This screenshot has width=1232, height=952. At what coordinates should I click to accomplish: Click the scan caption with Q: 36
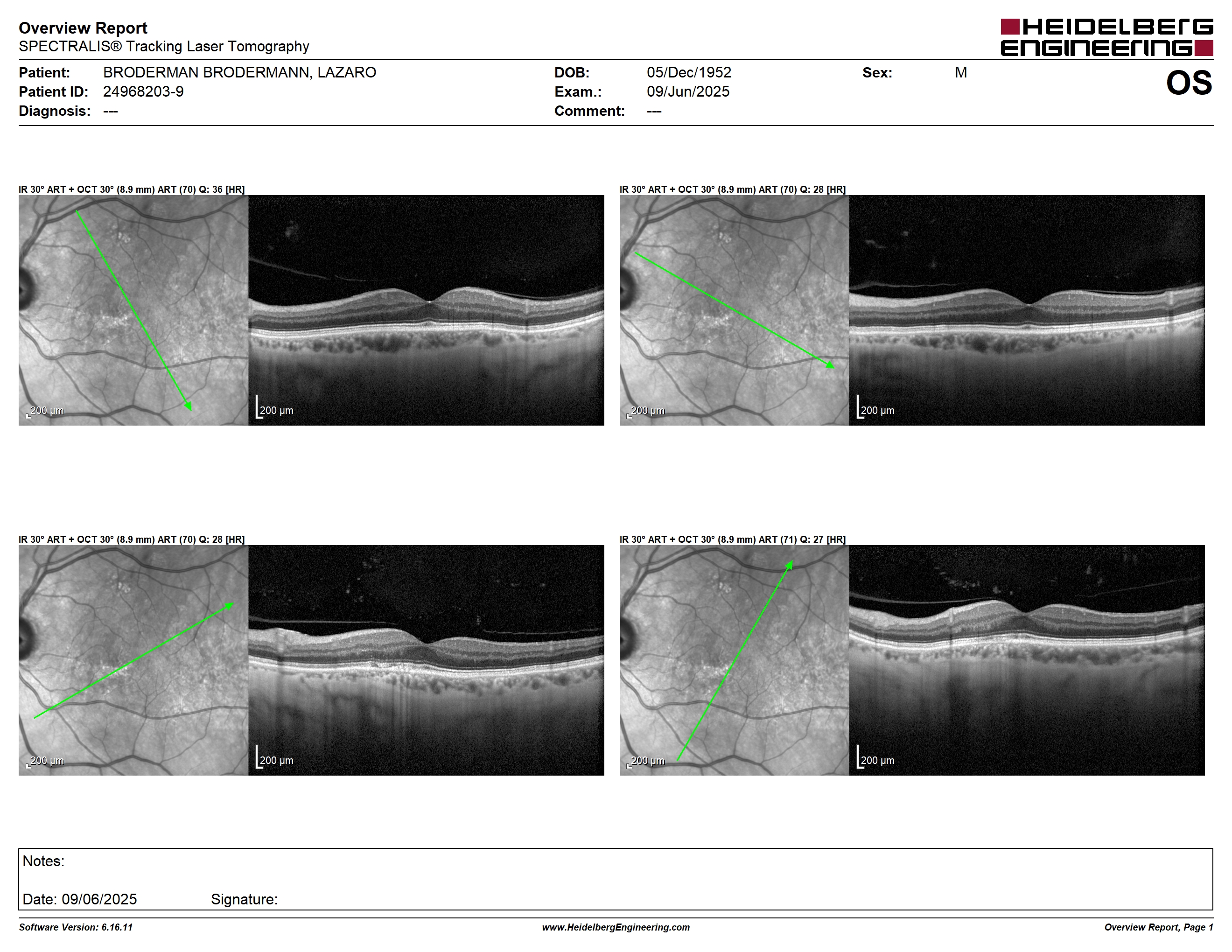pos(132,189)
